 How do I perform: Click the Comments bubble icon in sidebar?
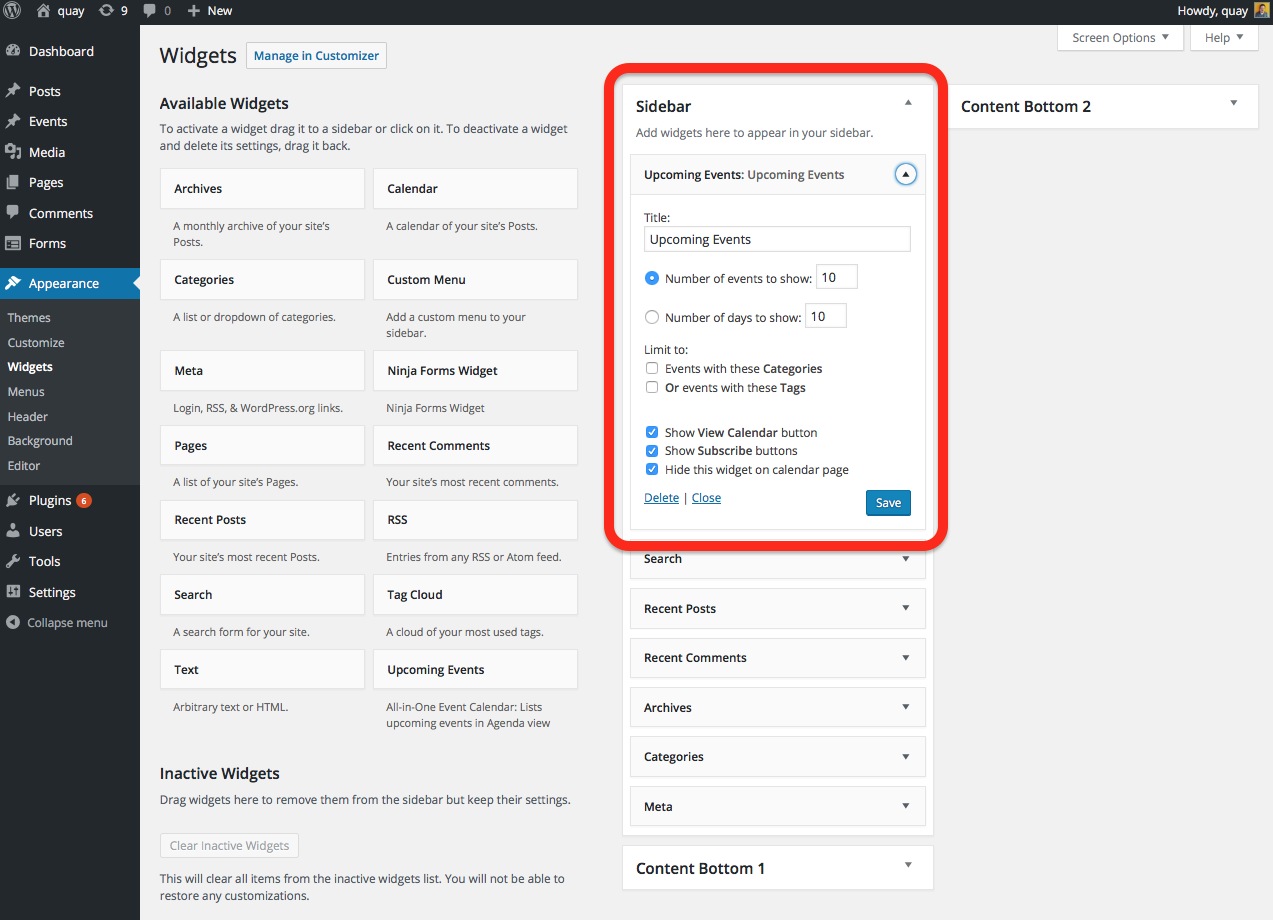[16, 212]
